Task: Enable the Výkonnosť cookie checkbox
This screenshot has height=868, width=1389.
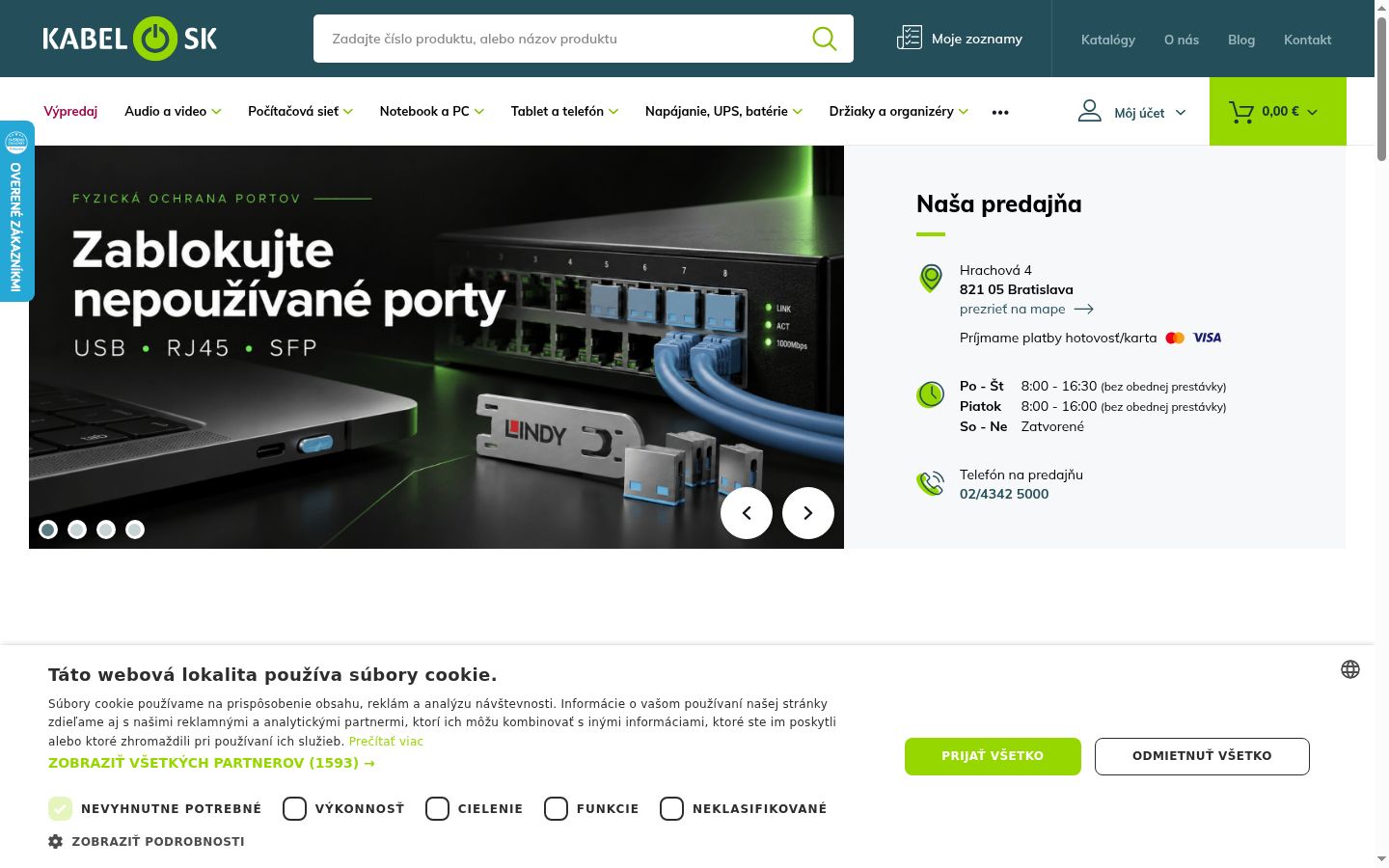Action: [x=294, y=808]
